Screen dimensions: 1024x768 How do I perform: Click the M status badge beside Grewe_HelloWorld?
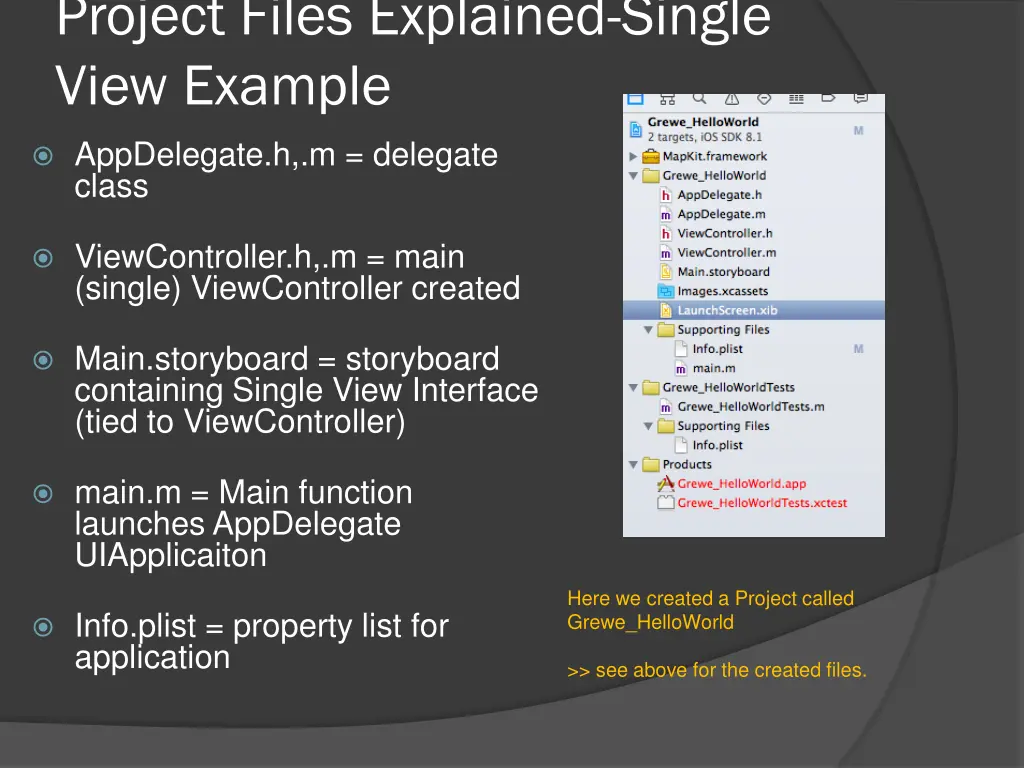pos(859,131)
